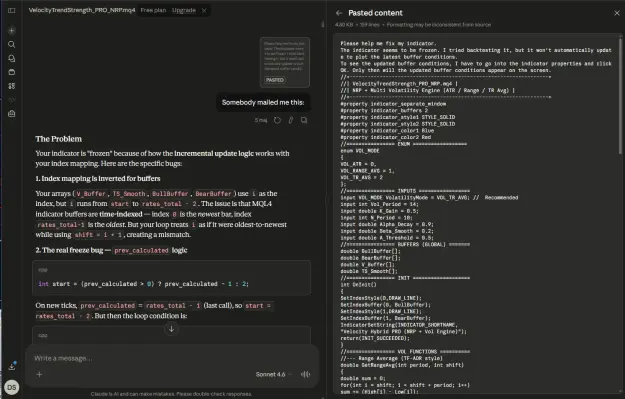Click the prev_calculated inline code in heading 2
625x399 pixels.
pos(141,250)
